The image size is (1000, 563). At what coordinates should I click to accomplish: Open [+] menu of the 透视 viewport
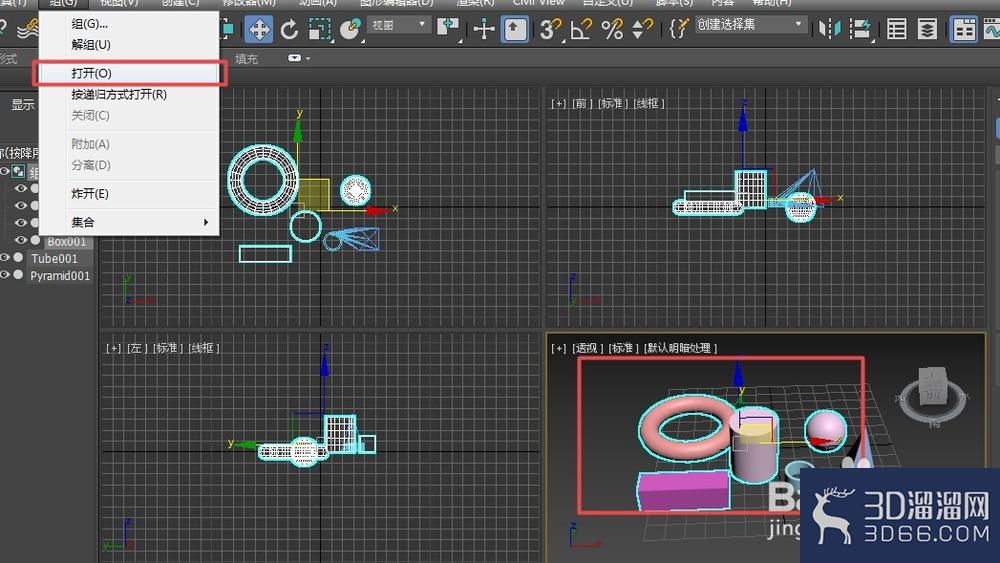pos(558,348)
